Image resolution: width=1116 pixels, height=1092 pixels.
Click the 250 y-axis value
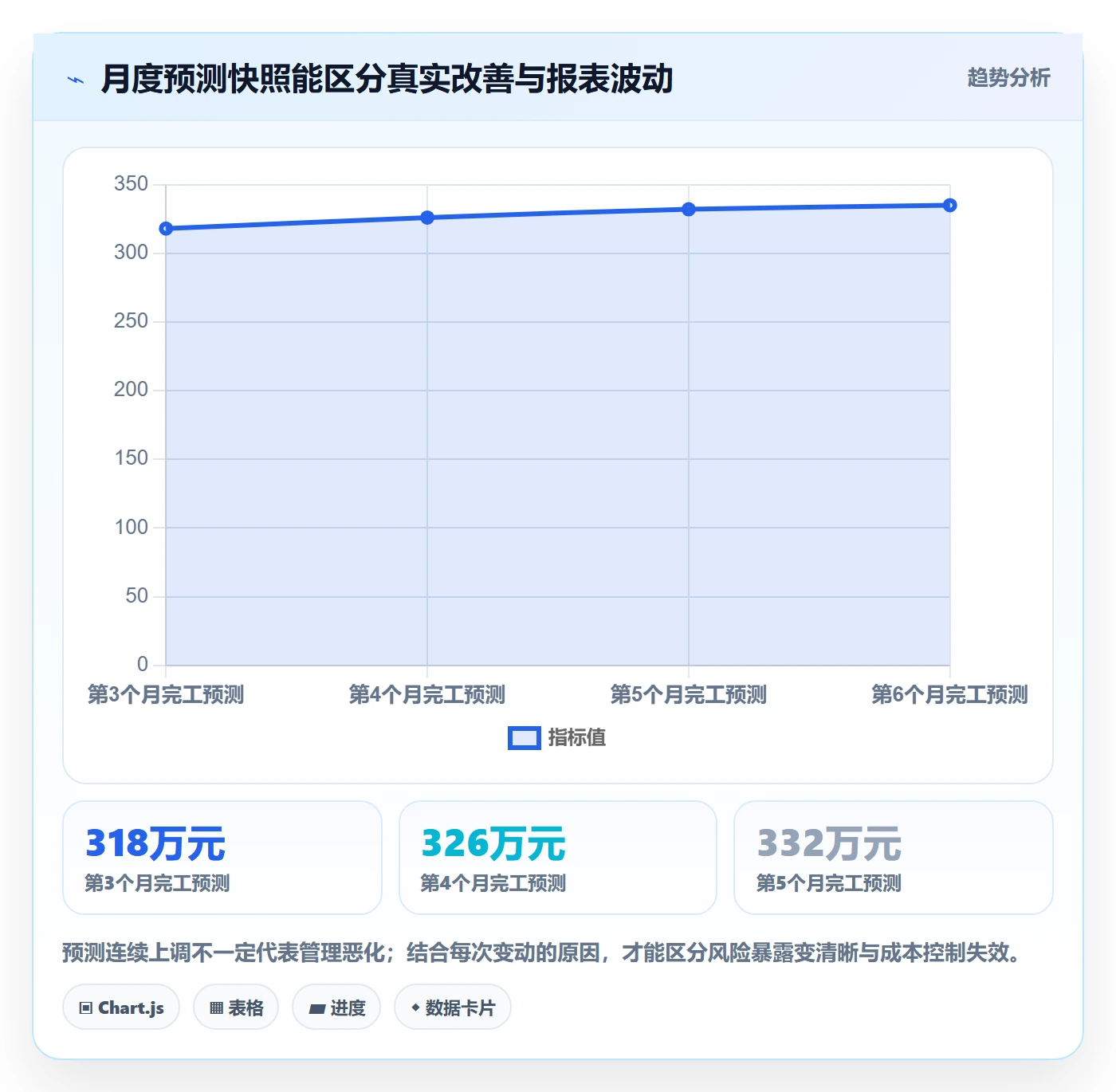(x=131, y=321)
